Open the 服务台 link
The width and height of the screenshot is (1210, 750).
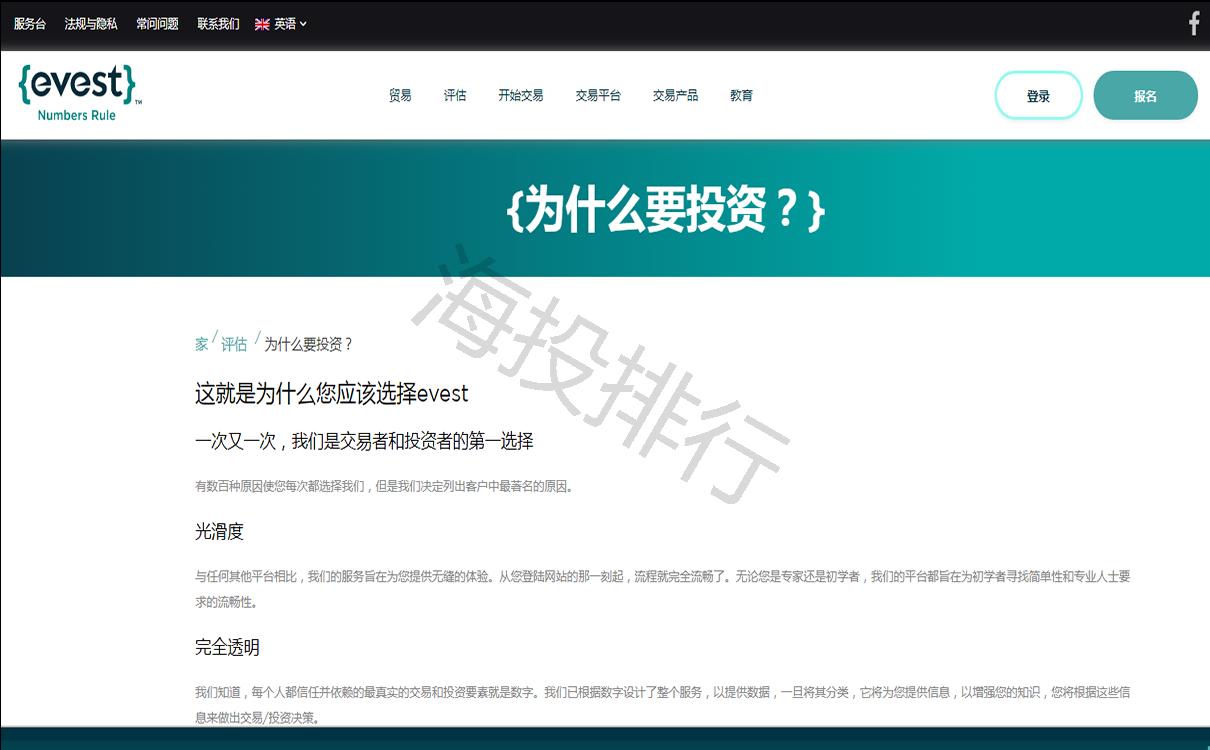30,24
